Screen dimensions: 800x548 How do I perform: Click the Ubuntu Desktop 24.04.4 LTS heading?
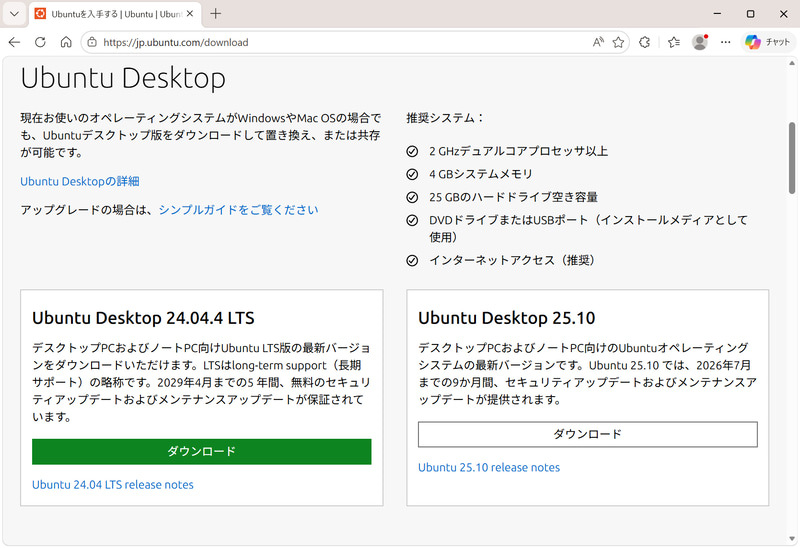143,318
